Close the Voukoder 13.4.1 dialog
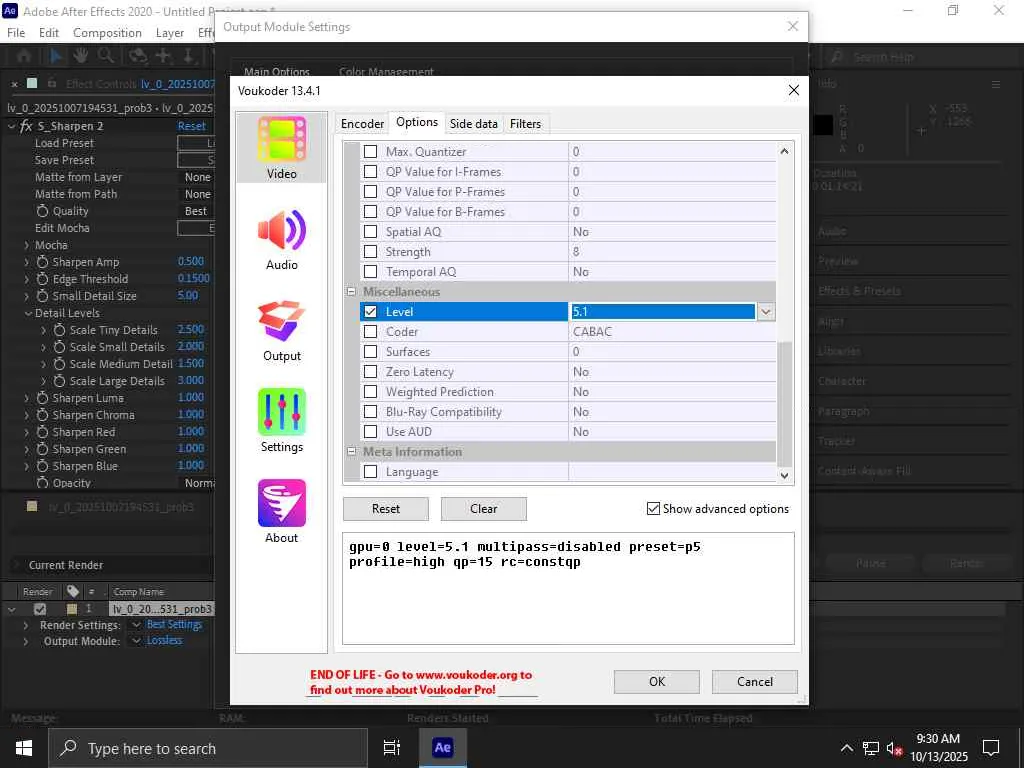This screenshot has height=768, width=1024. click(793, 90)
